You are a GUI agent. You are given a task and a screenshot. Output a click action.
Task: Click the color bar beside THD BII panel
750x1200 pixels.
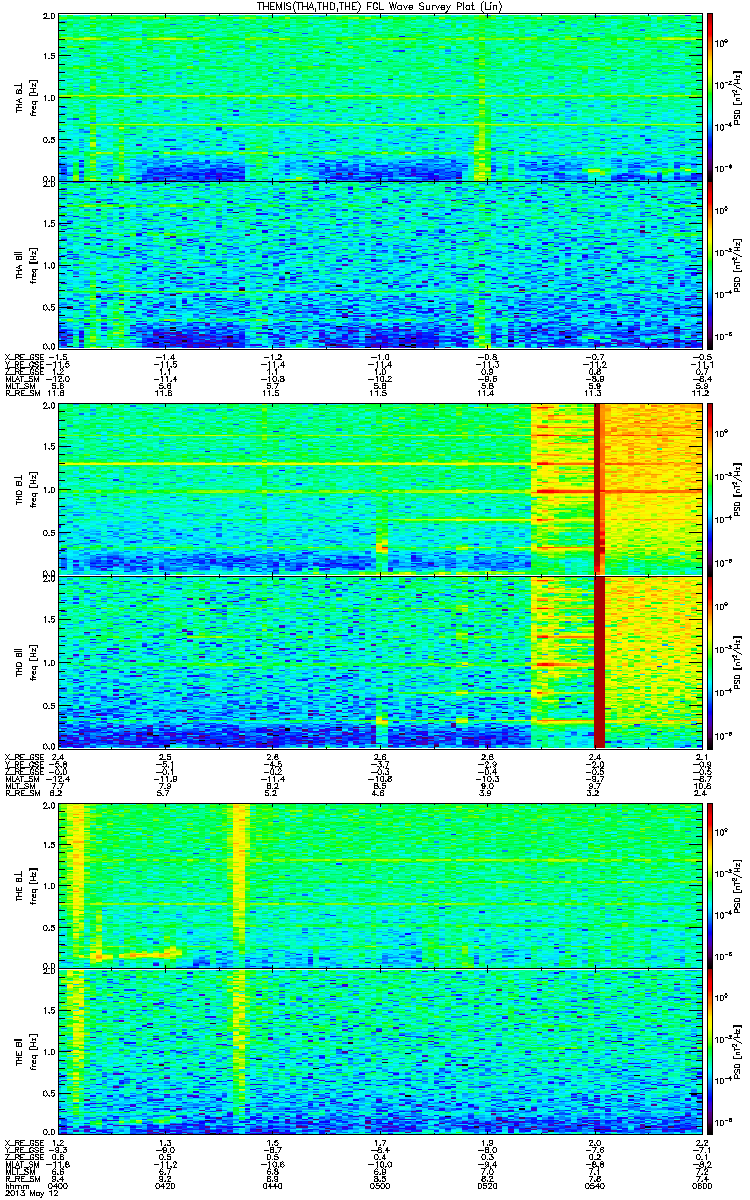[x=711, y=661]
